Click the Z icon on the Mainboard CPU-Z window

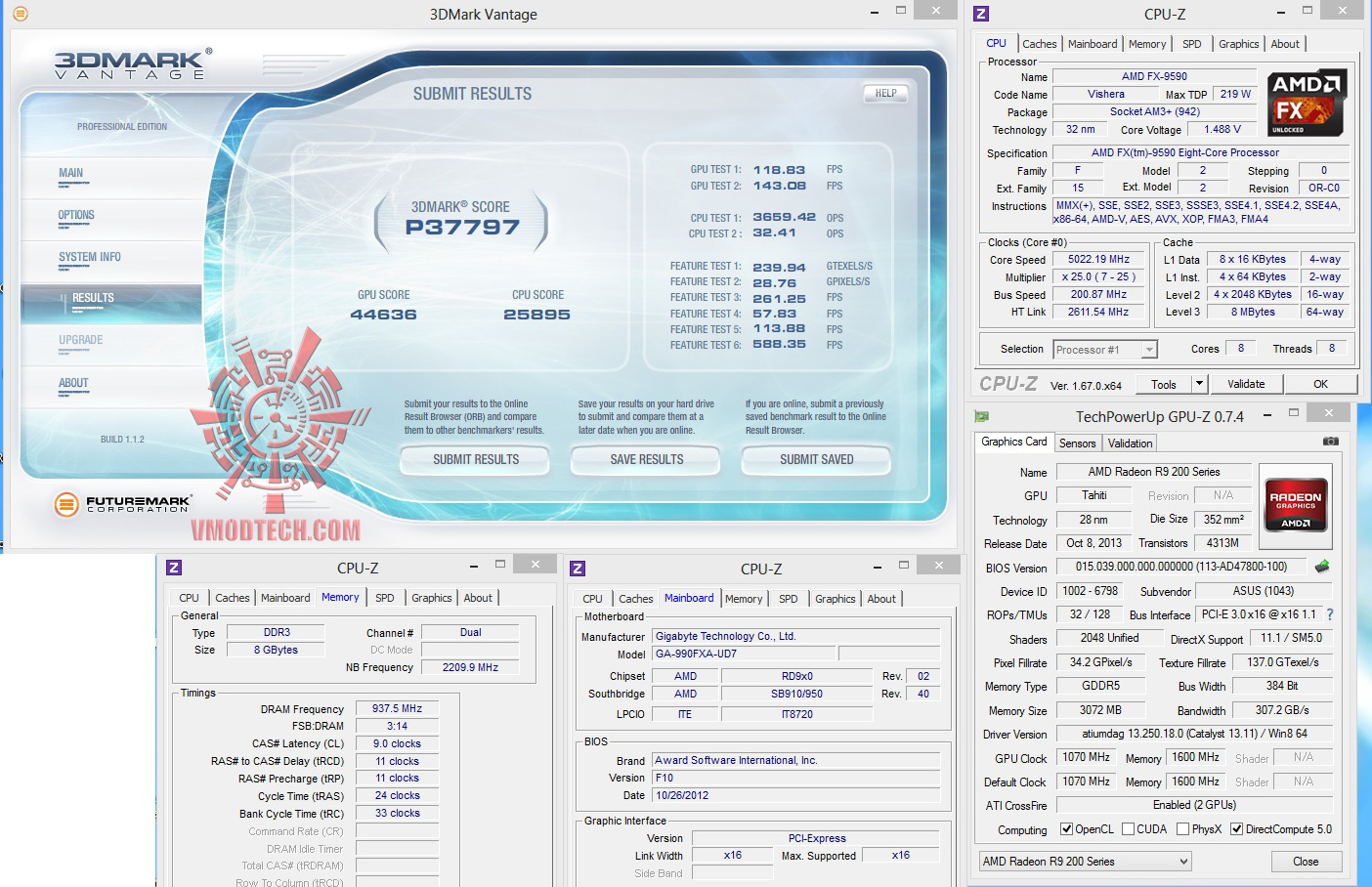pos(579,567)
